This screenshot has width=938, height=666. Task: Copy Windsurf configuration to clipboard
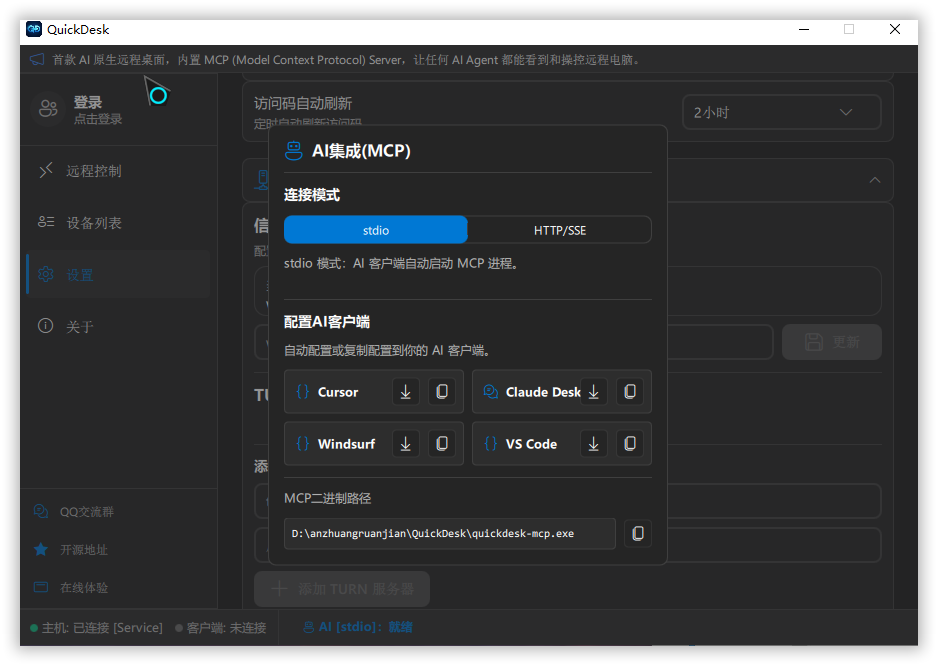pos(442,444)
